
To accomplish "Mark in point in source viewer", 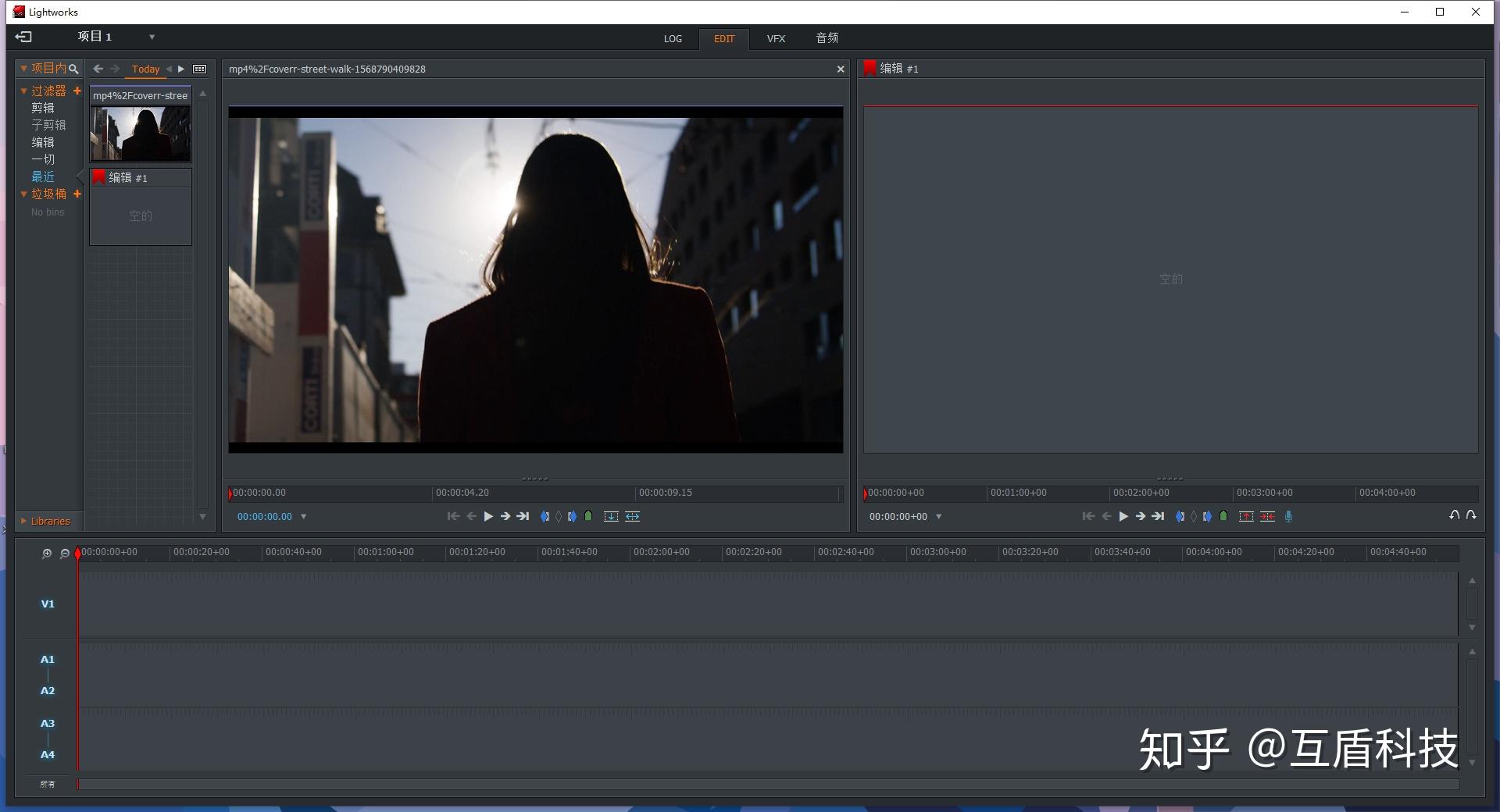I will coord(545,516).
